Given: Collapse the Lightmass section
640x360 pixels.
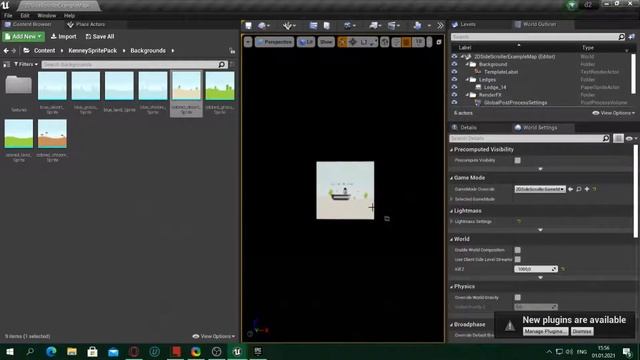Looking at the screenshot, I should tap(451, 211).
